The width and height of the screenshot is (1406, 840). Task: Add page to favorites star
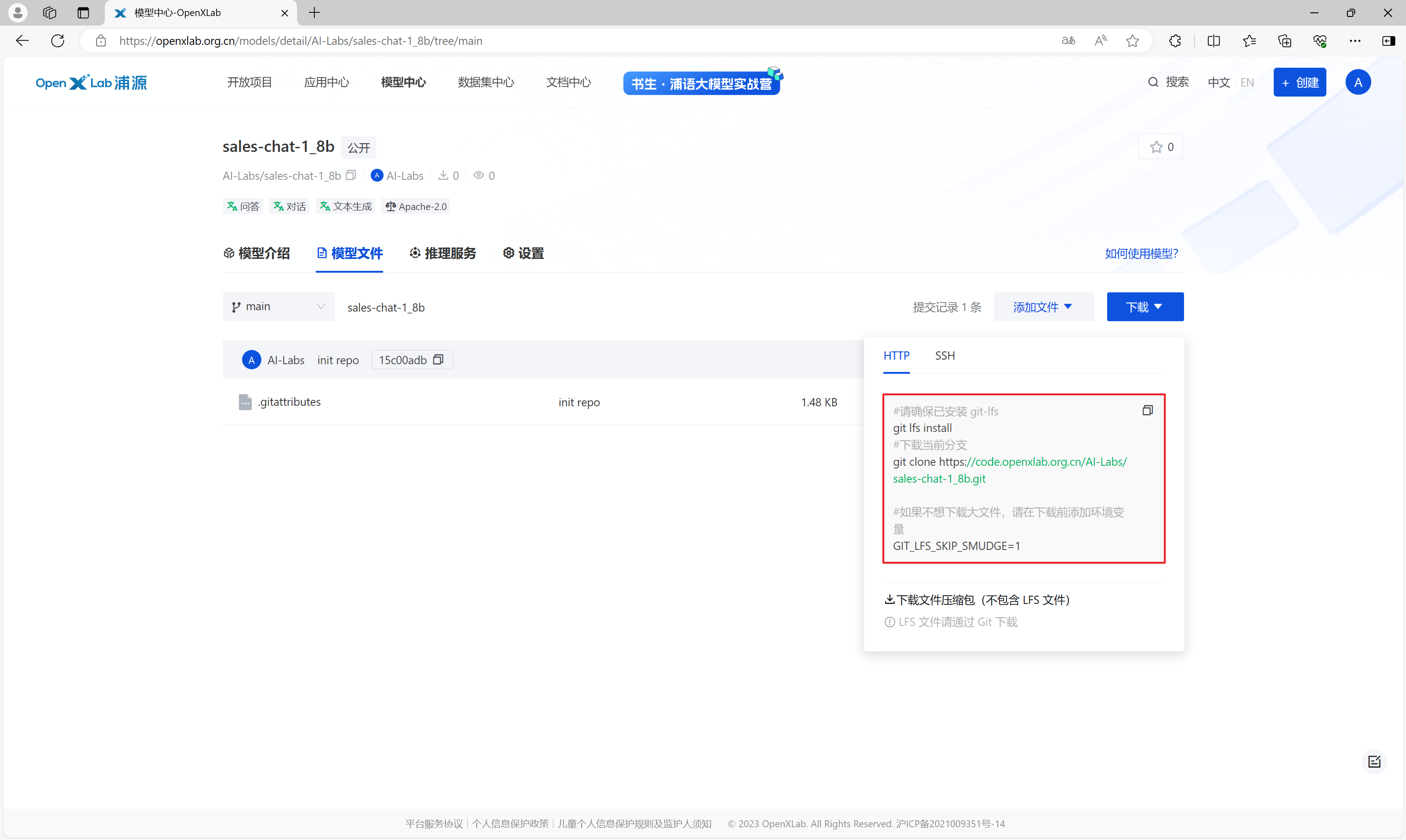pos(1132,41)
